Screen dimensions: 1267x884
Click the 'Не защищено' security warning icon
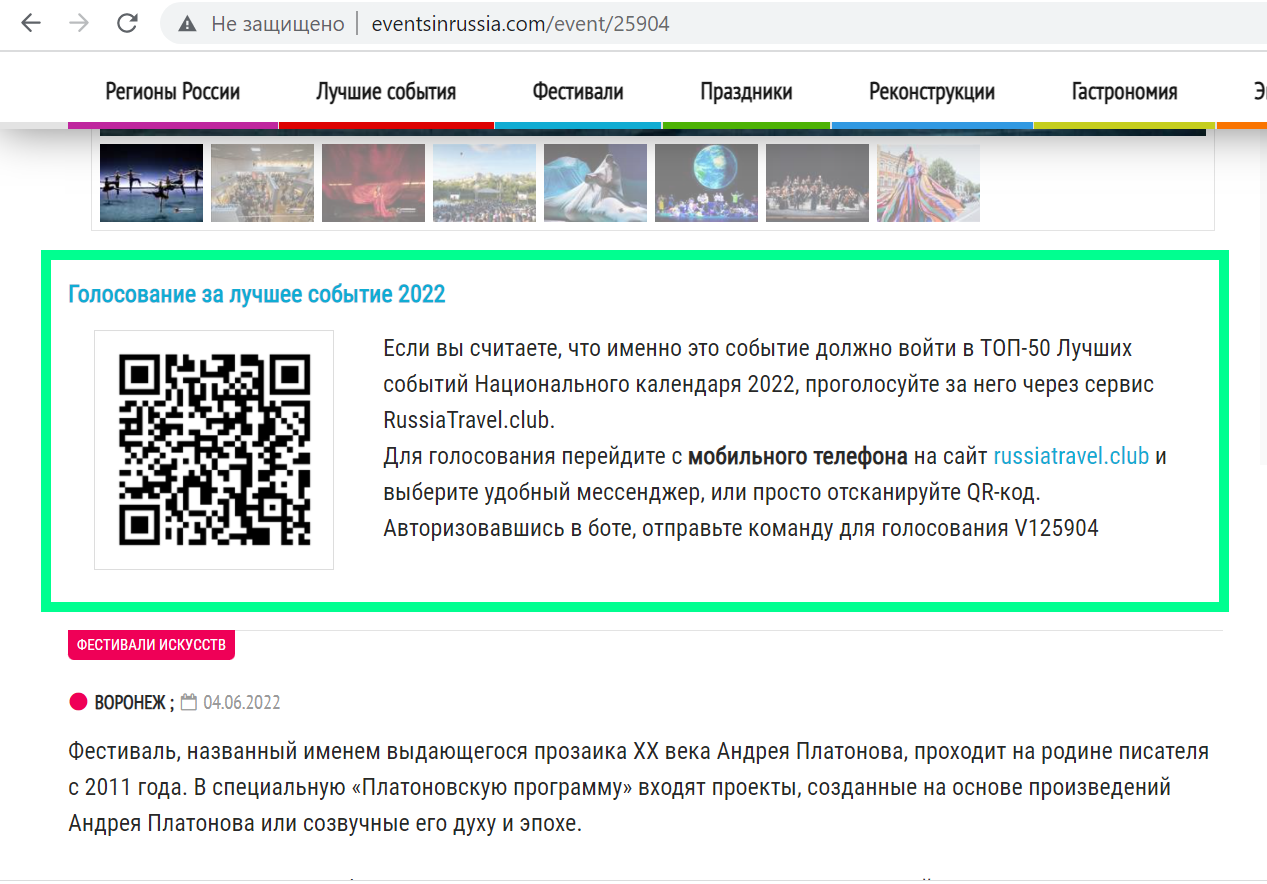click(x=186, y=23)
